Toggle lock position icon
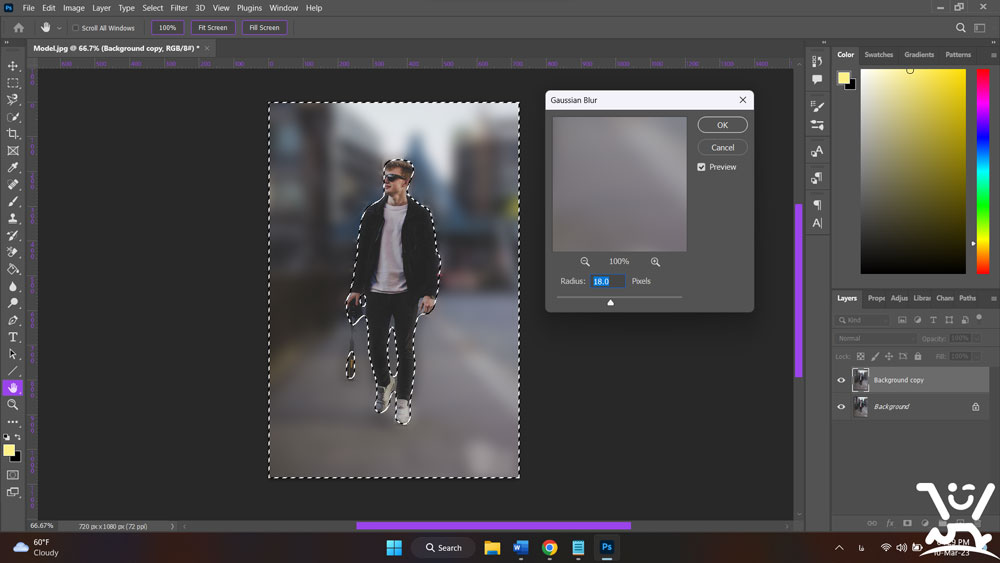 click(888, 356)
